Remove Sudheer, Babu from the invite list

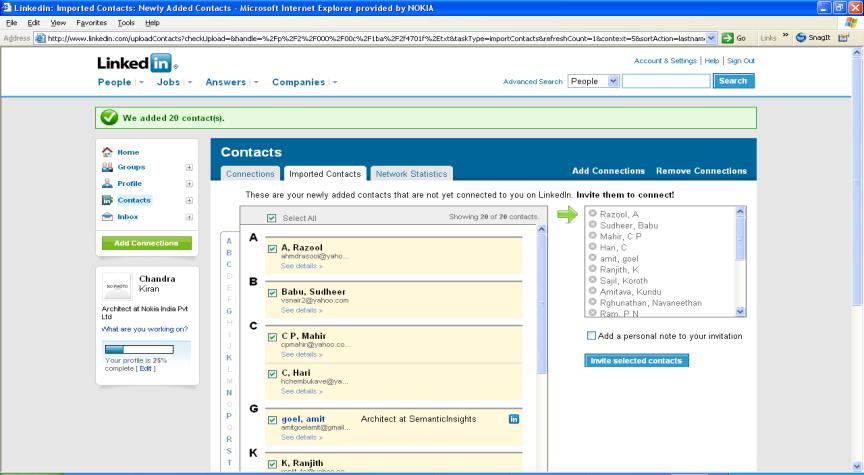click(592, 224)
